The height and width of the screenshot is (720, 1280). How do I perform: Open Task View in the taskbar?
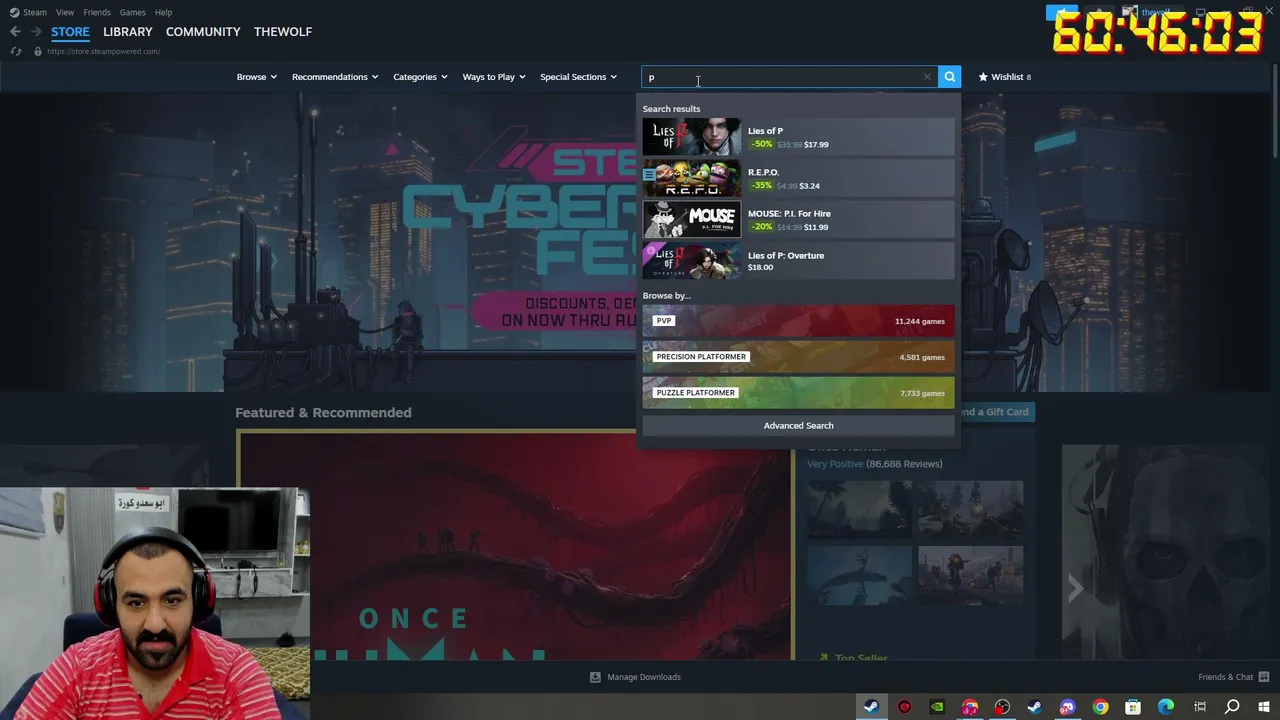[x=1200, y=707]
